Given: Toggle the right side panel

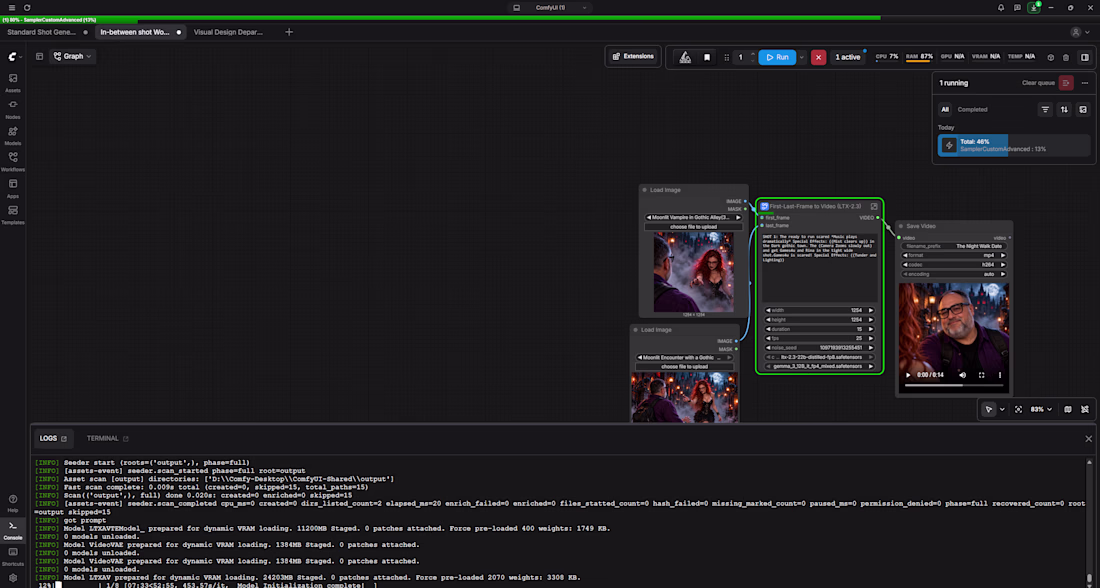Looking at the screenshot, I should pos(1085,58).
